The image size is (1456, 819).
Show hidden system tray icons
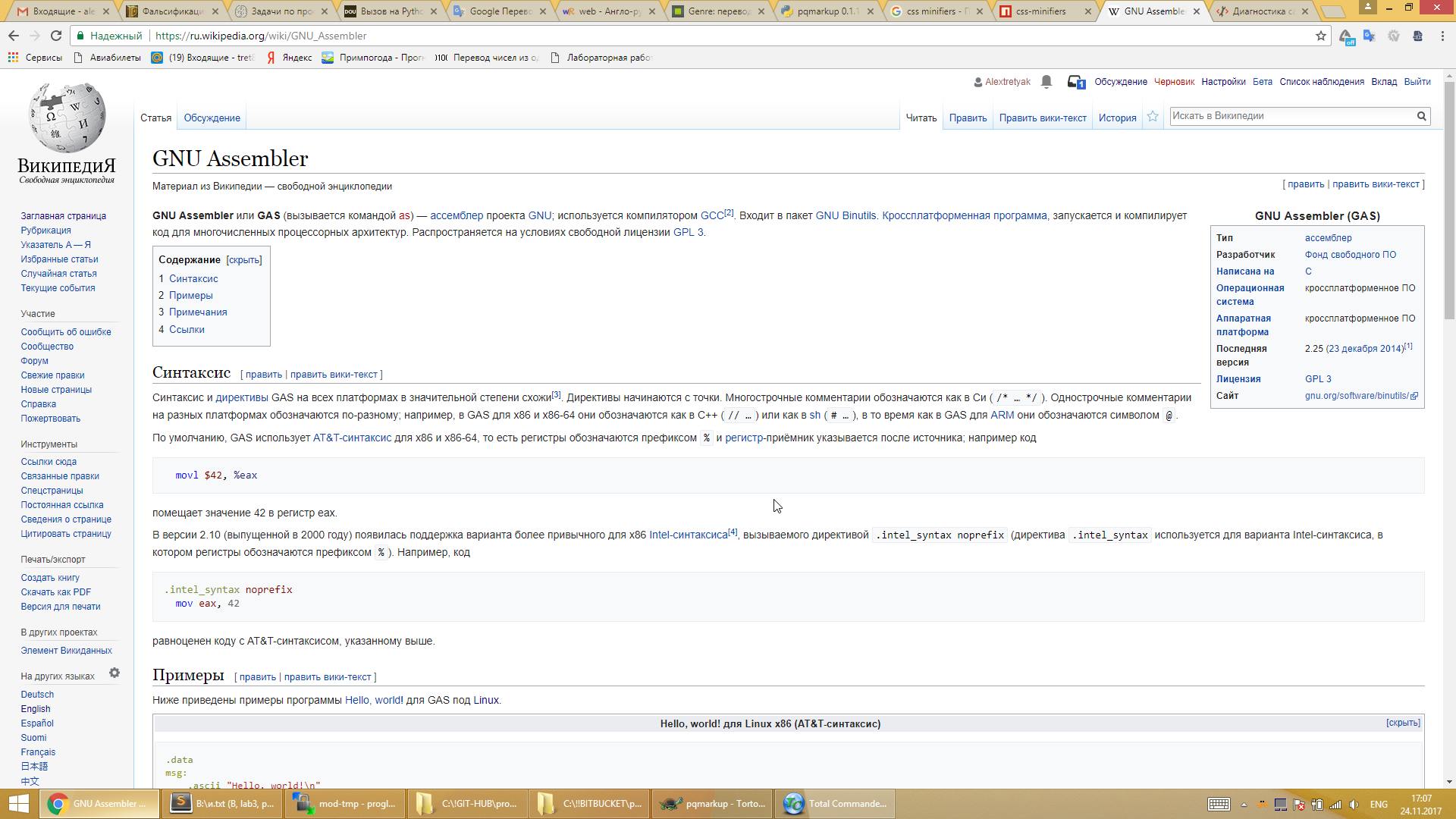1244,805
